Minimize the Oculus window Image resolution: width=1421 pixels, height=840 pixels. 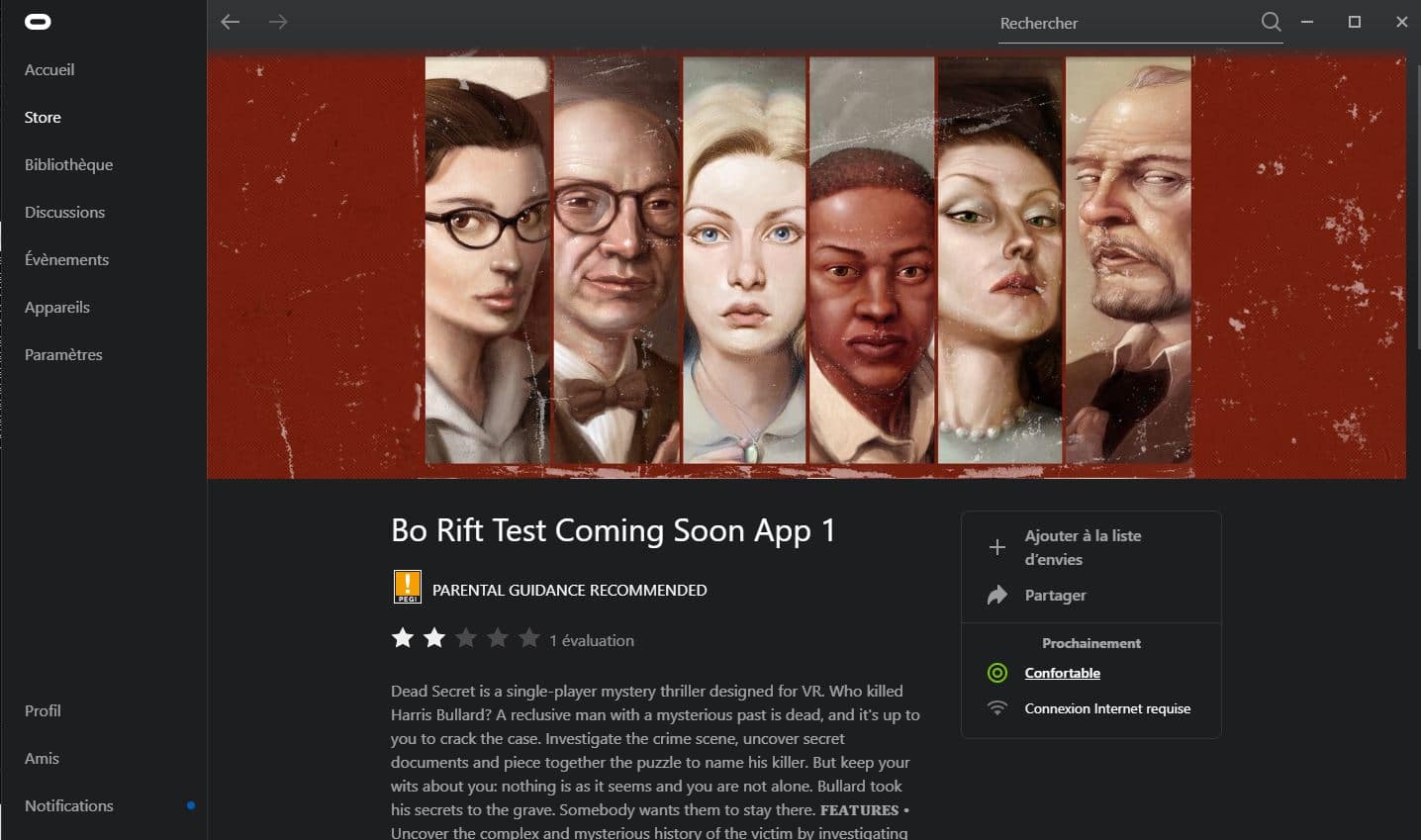[x=1307, y=22]
